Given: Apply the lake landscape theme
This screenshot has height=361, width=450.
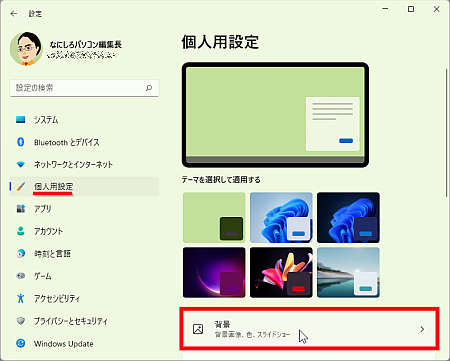Looking at the screenshot, I should pyautogui.click(x=348, y=272).
